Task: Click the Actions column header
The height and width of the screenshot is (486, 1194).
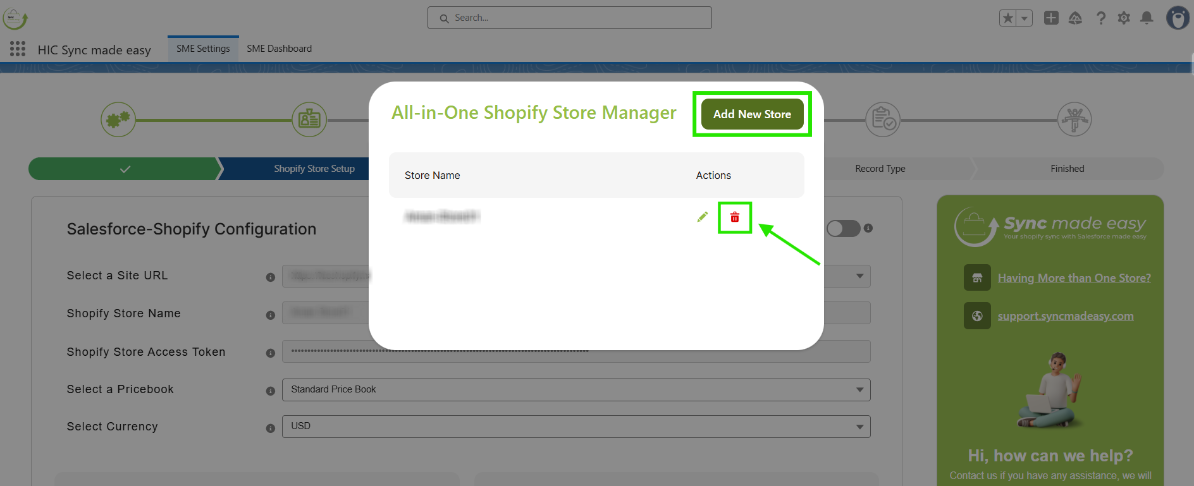Action: [714, 175]
